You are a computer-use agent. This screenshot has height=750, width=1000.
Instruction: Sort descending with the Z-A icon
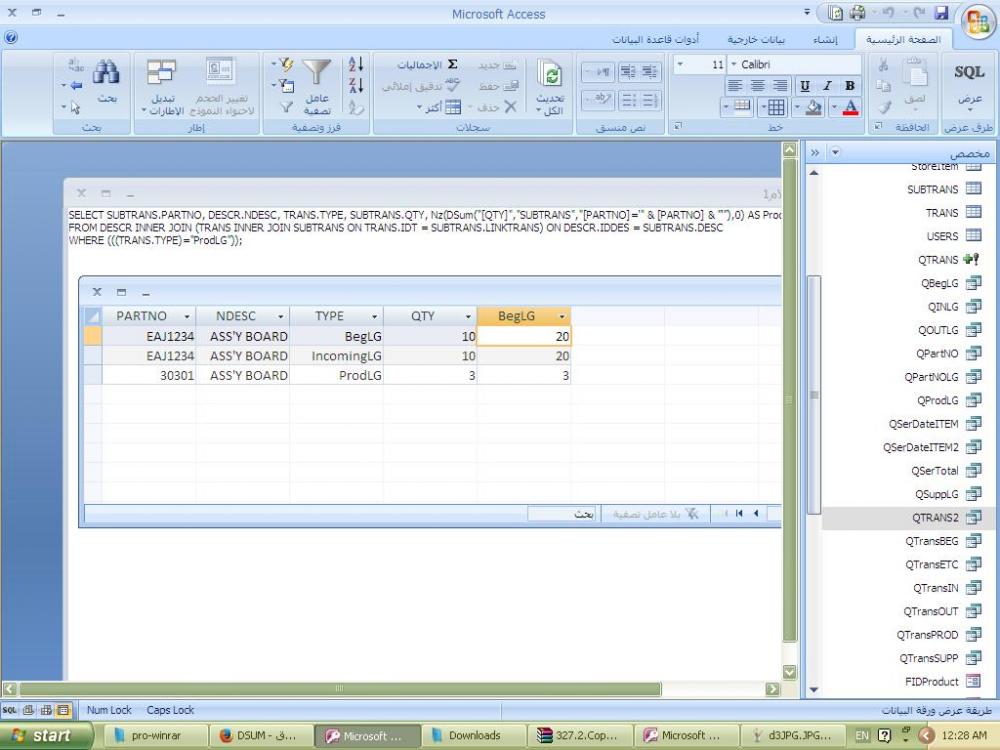pyautogui.click(x=356, y=85)
